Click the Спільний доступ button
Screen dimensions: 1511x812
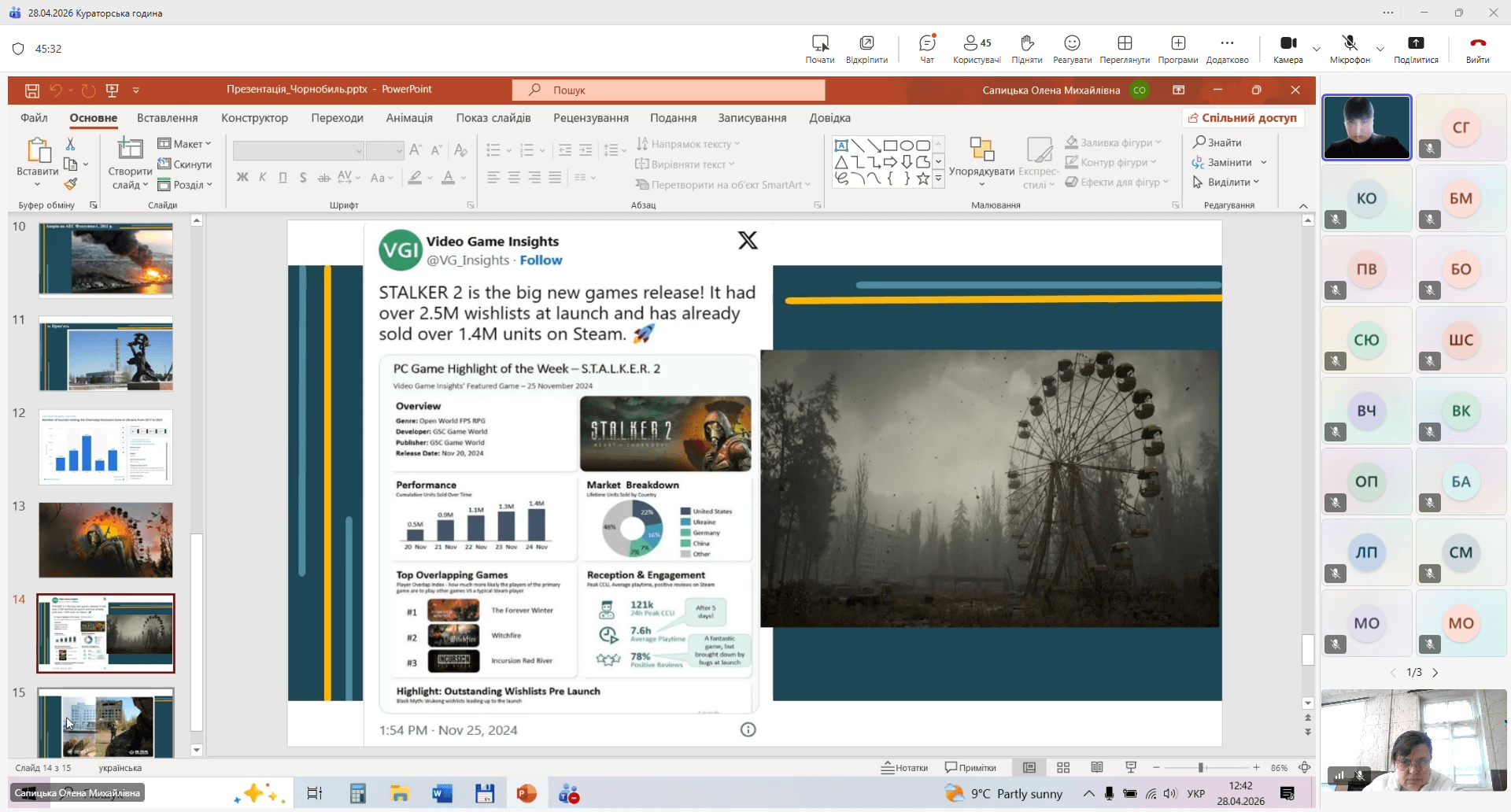point(1243,118)
